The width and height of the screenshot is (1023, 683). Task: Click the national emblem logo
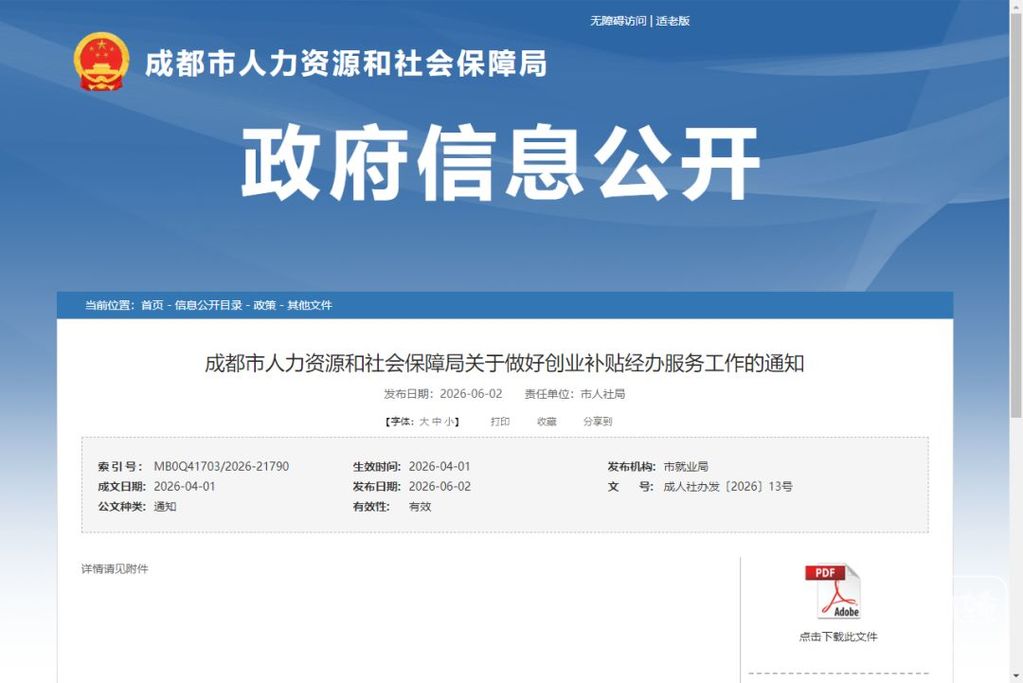(x=101, y=62)
